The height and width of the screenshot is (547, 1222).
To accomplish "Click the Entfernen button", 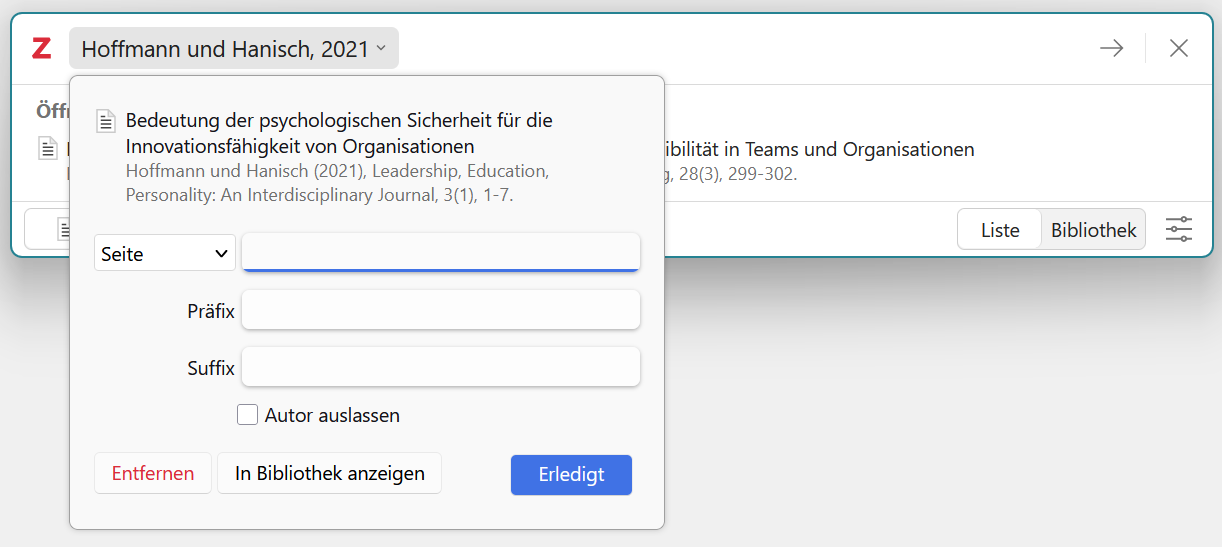I will click(153, 474).
